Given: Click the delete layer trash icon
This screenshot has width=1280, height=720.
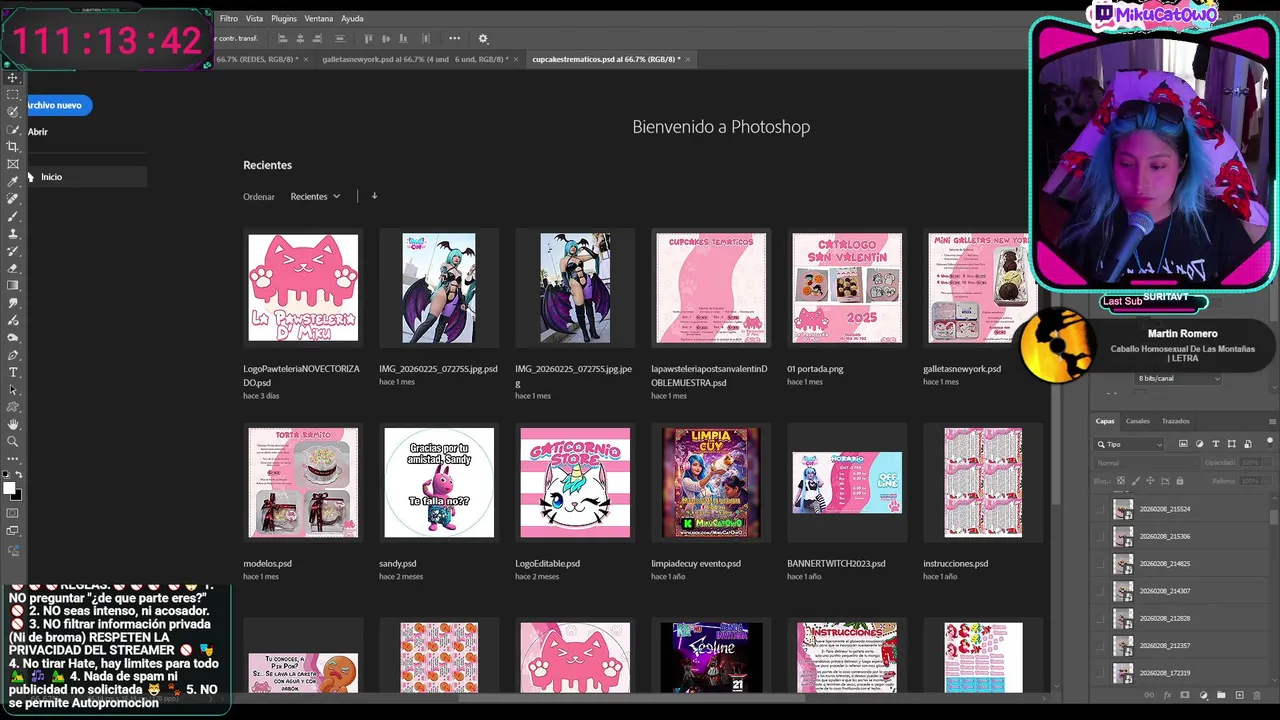Looking at the screenshot, I should (1257, 695).
